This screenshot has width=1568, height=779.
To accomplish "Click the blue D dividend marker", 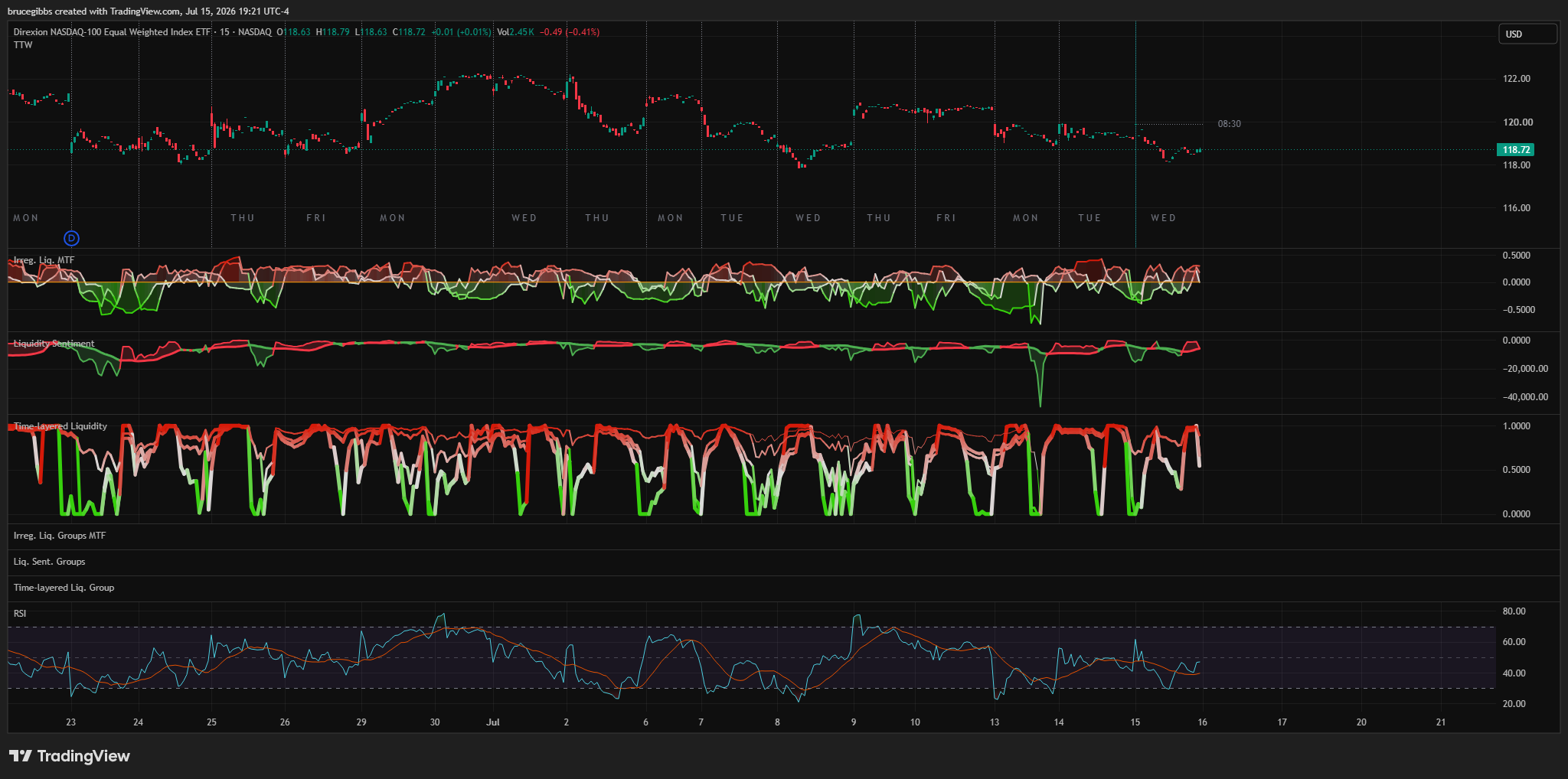I will (x=71, y=238).
